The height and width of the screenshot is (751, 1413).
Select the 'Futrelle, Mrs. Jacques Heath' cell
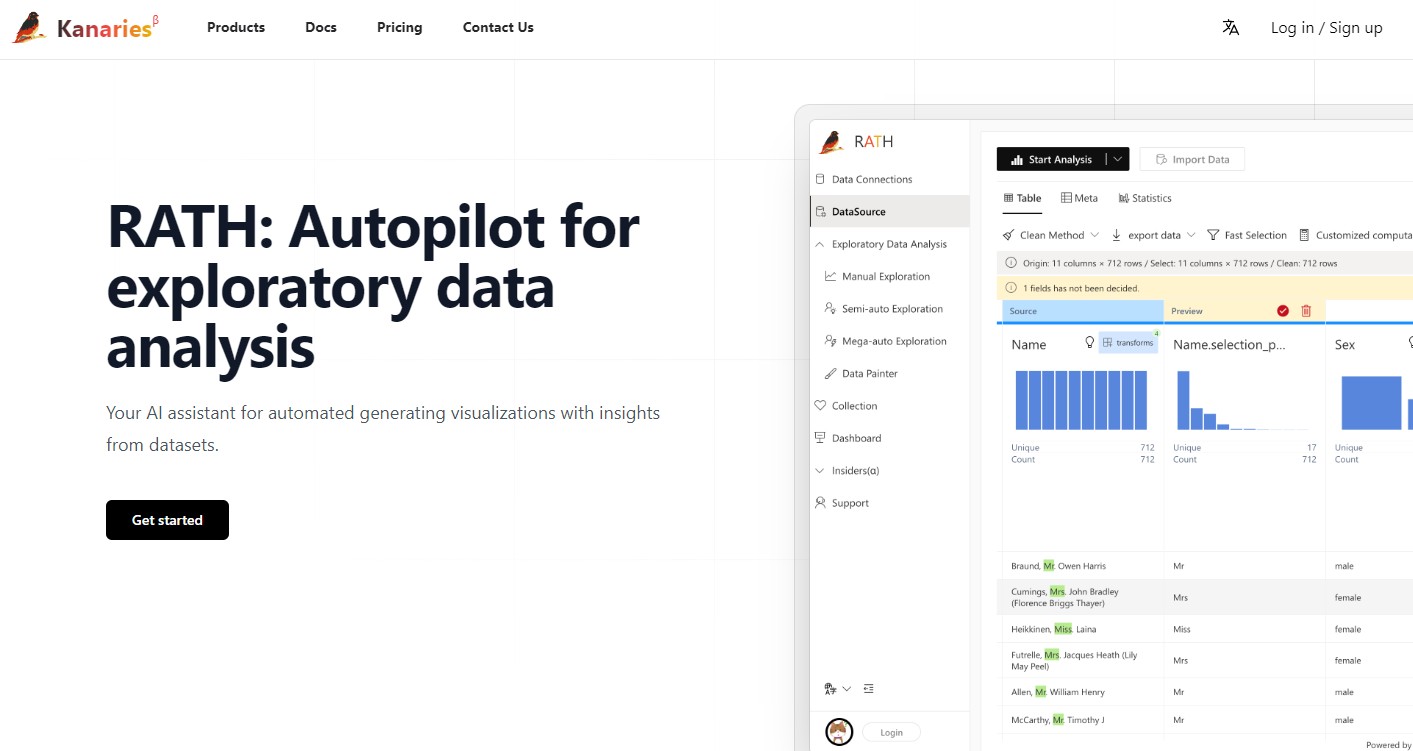(x=1082, y=660)
